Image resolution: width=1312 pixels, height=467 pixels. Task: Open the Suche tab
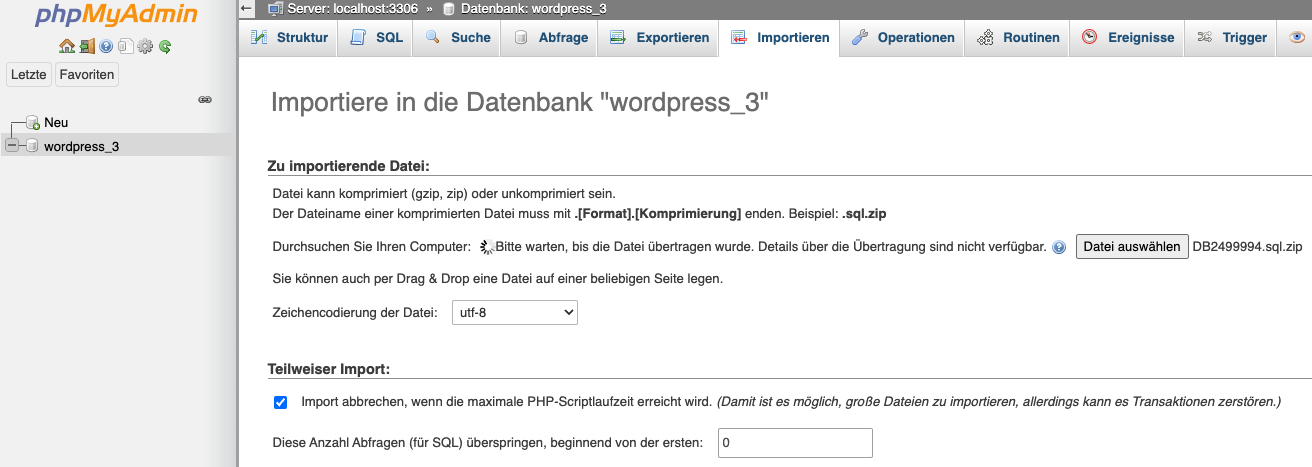coord(458,38)
